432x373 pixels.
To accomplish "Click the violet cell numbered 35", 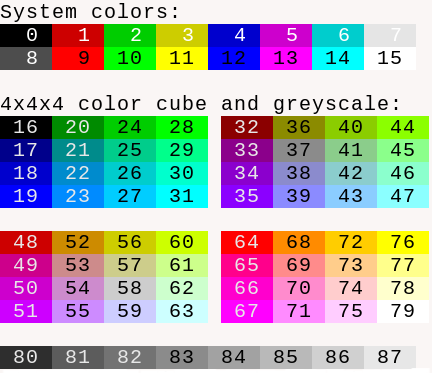I will pos(247,196).
